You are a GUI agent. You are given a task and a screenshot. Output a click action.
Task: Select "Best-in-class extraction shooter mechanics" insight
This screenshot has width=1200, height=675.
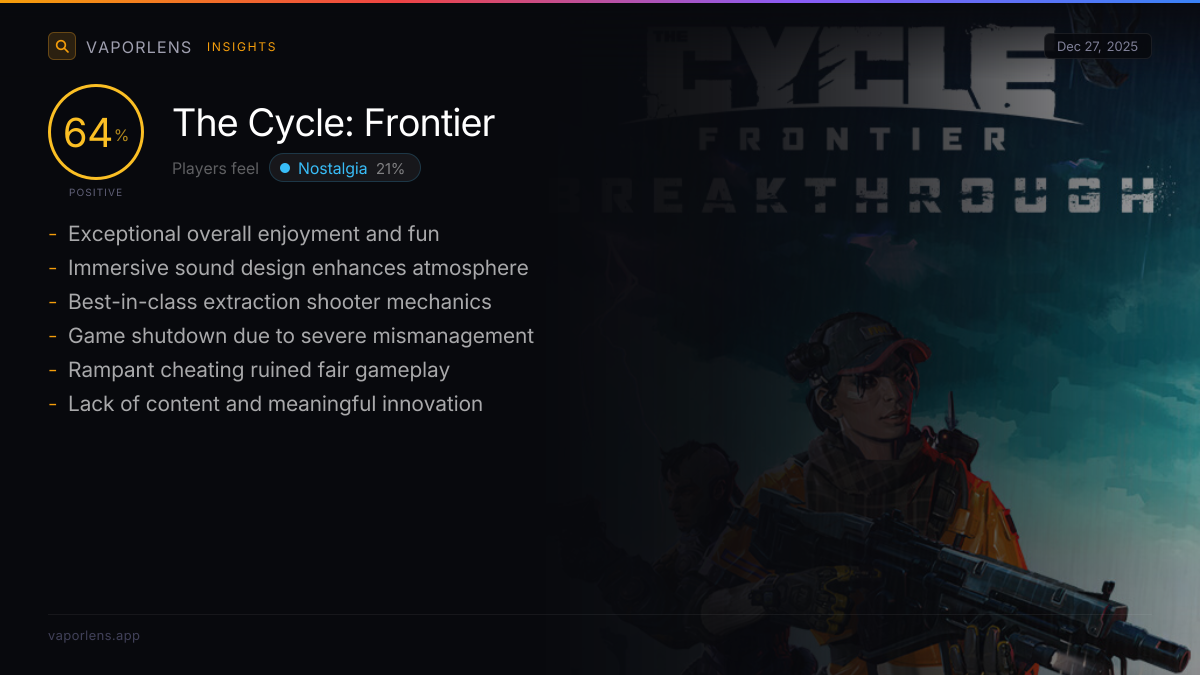pyautogui.click(x=279, y=302)
